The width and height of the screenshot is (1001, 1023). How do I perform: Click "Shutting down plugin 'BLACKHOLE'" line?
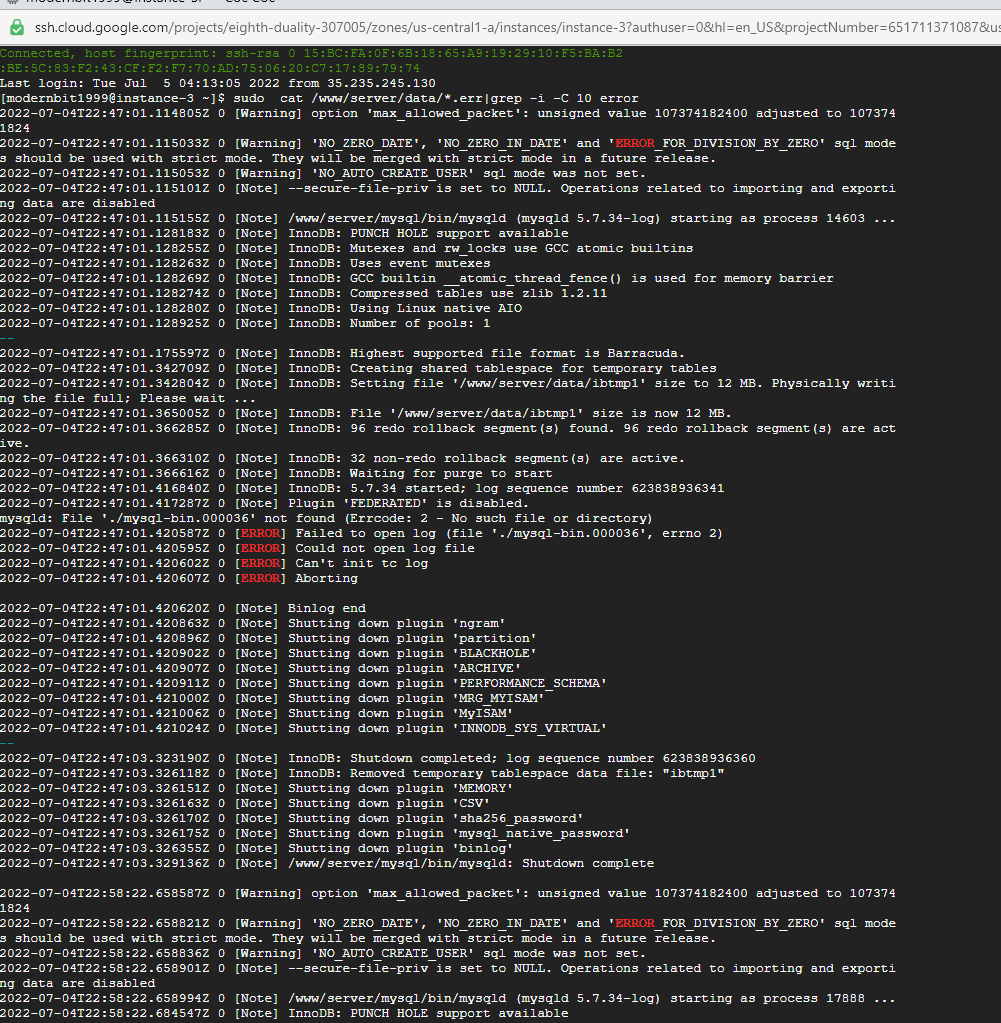(268, 654)
